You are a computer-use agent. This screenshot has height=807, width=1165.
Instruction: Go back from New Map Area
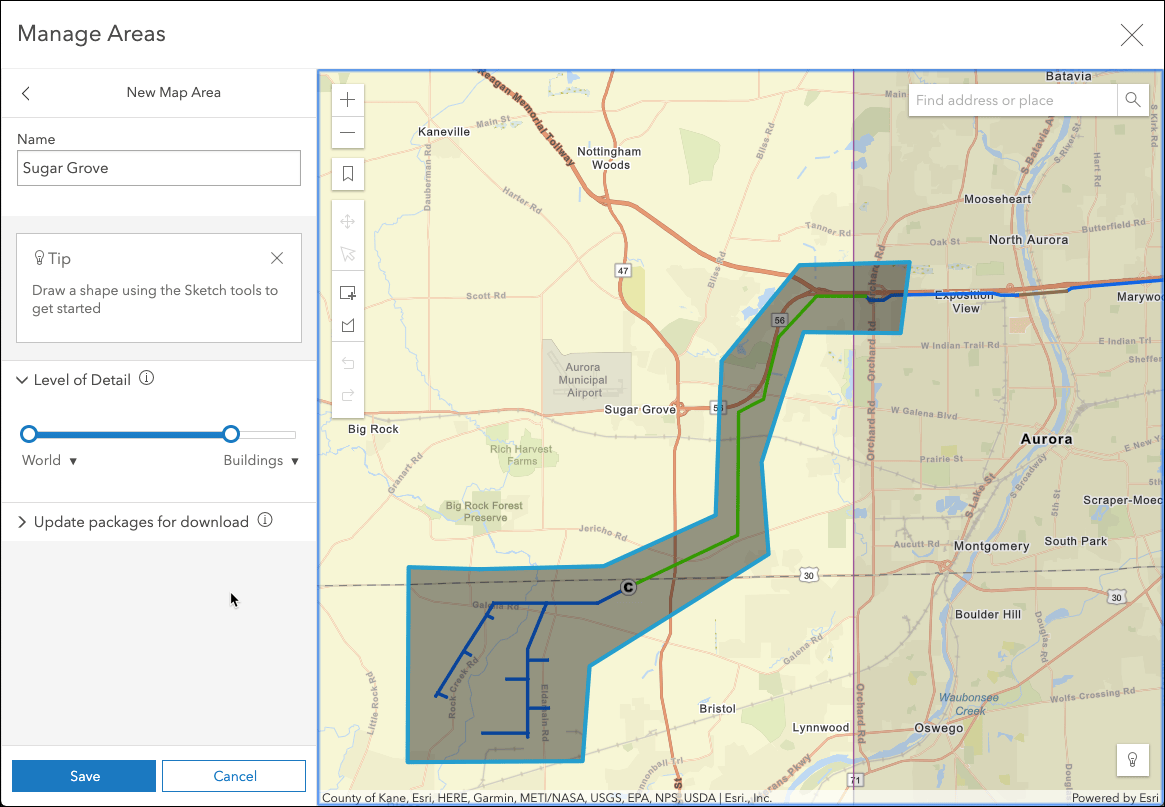click(x=25, y=92)
